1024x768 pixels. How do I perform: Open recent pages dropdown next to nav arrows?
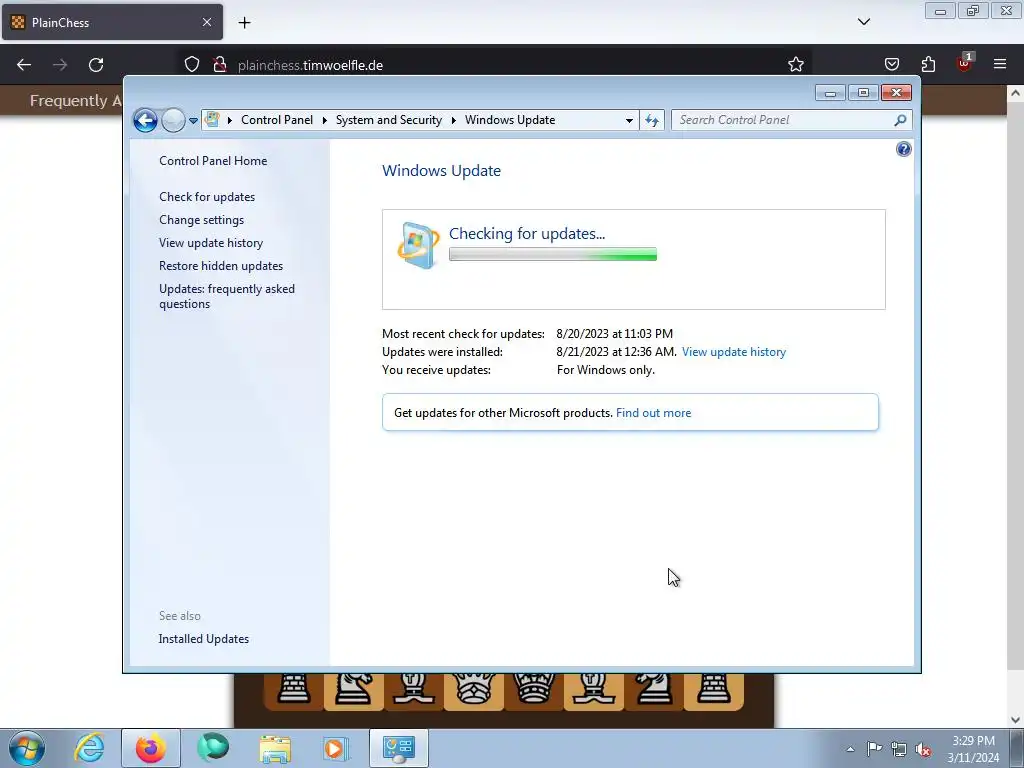pos(193,121)
